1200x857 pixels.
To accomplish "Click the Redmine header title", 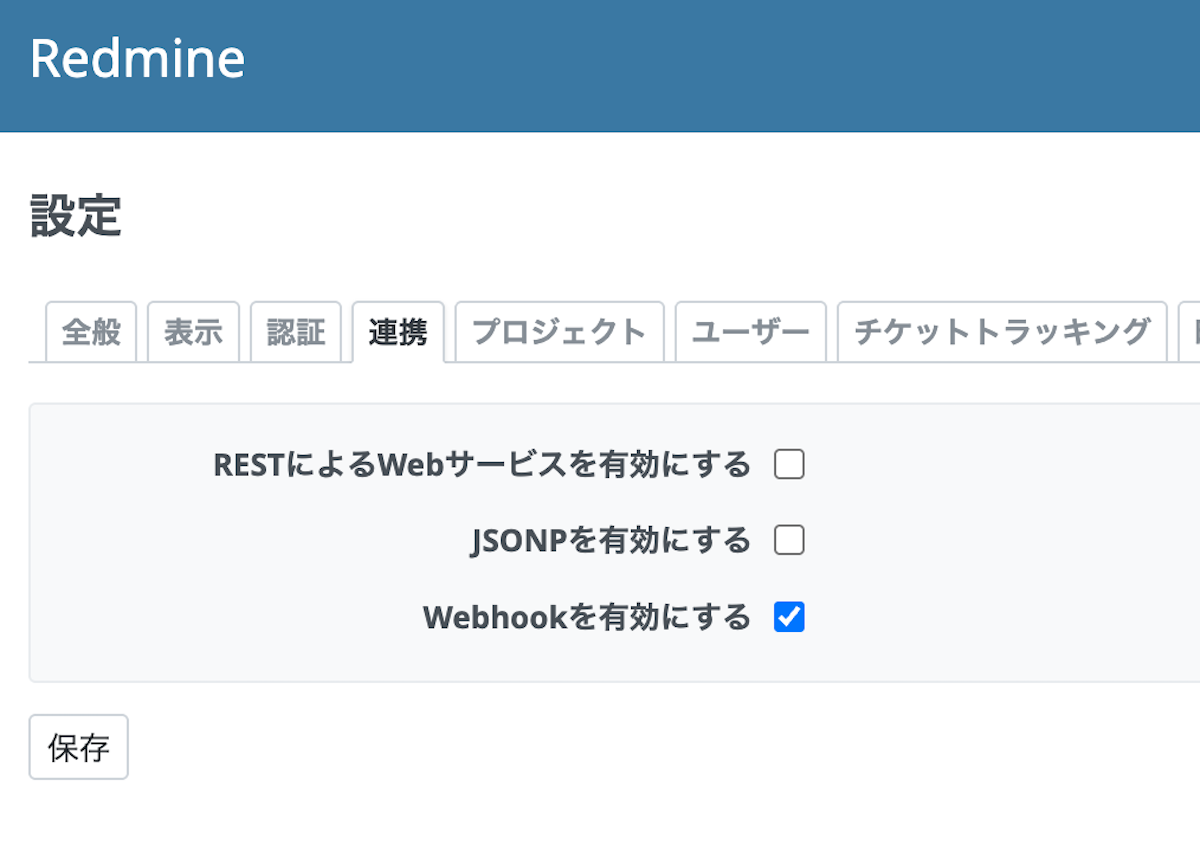I will pos(137,58).
